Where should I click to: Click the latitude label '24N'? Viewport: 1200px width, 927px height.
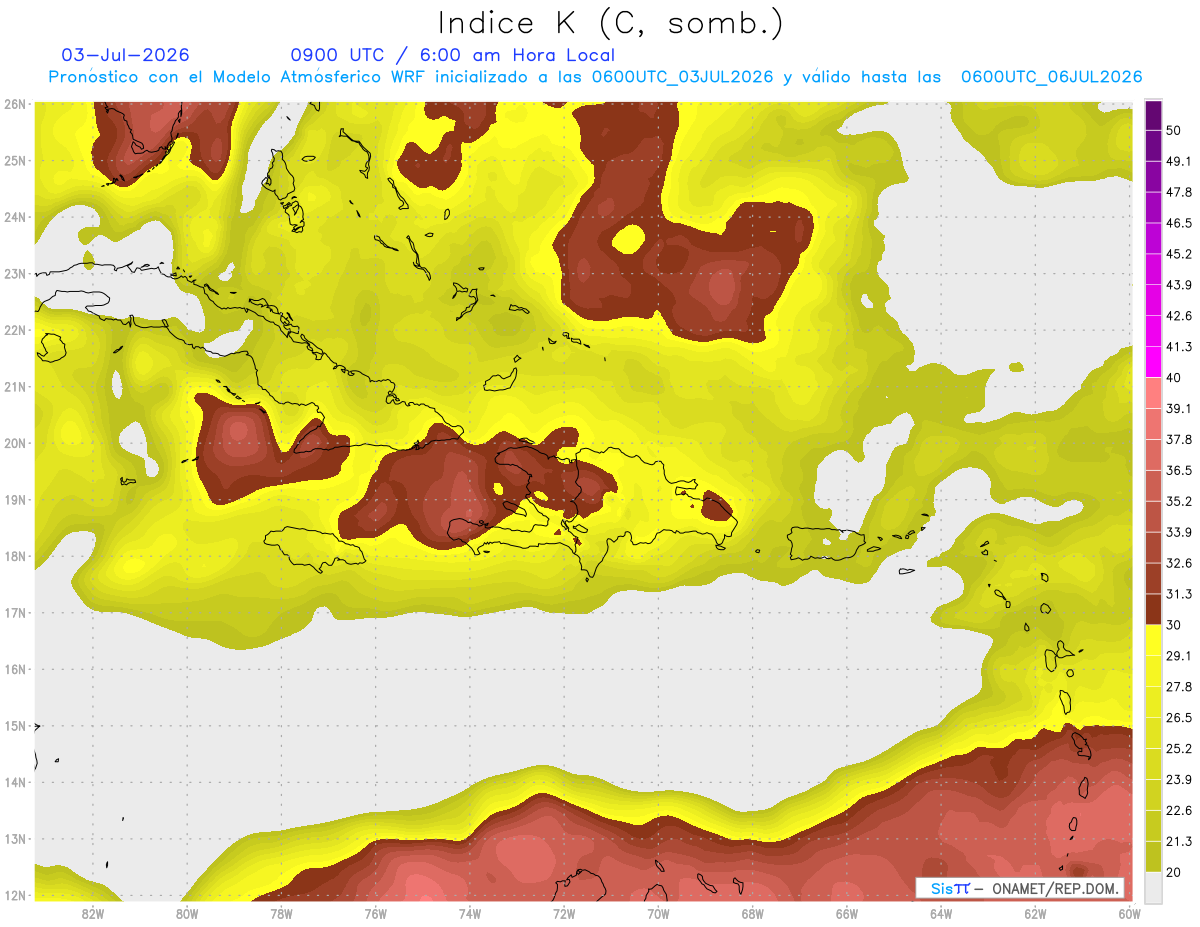tap(14, 217)
